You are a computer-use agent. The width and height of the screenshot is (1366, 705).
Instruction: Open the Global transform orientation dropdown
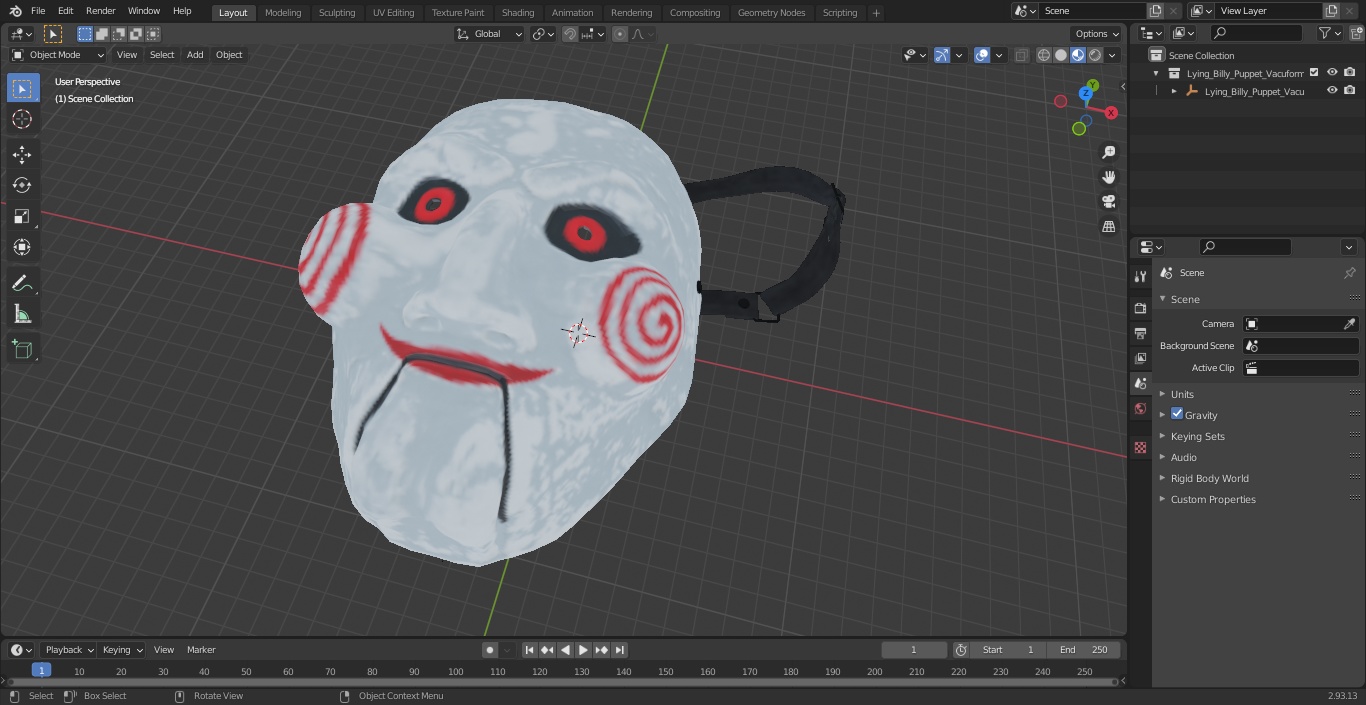pyautogui.click(x=489, y=34)
